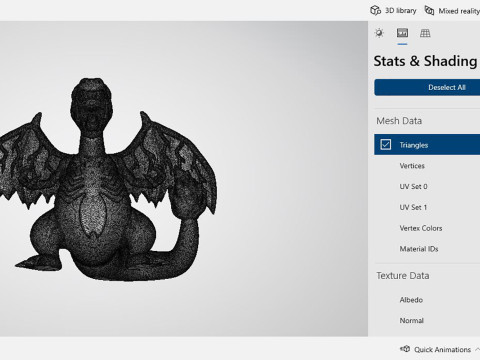This screenshot has height=360, width=480.
Task: Enable the Vertex Colors option
Action: tap(421, 228)
